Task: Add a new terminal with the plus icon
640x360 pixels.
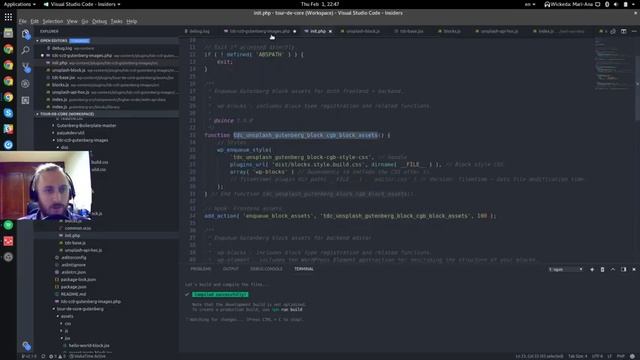Action: click(592, 269)
